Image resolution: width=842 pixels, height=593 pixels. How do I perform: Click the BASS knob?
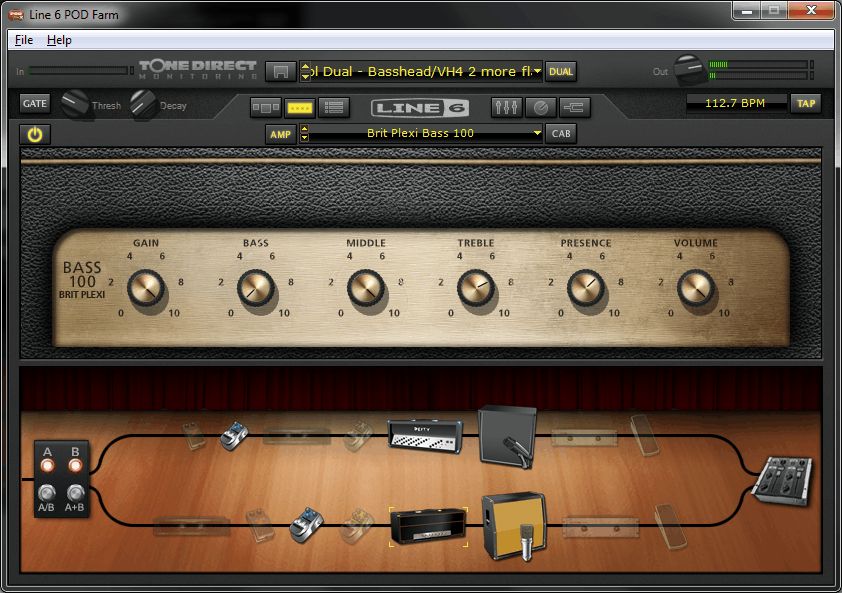256,288
